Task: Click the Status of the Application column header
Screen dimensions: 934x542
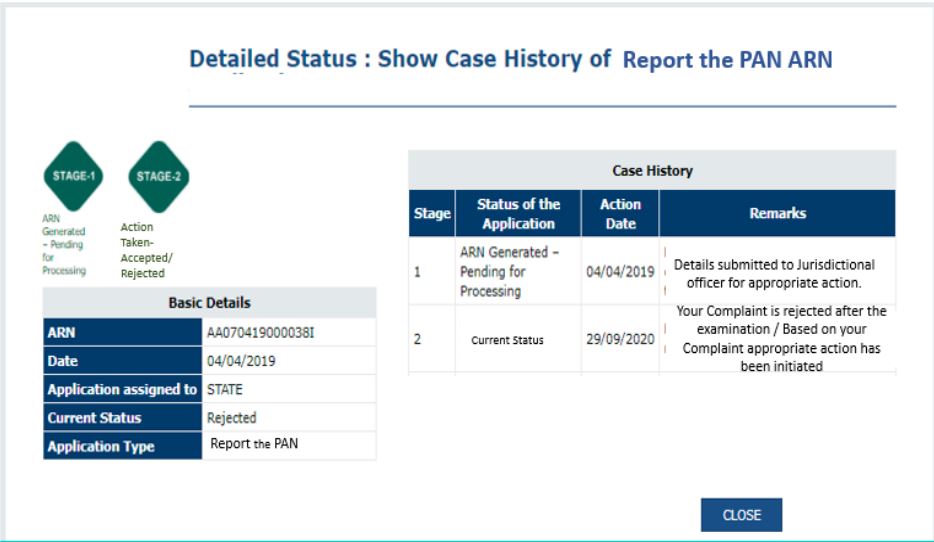Action: pos(518,214)
